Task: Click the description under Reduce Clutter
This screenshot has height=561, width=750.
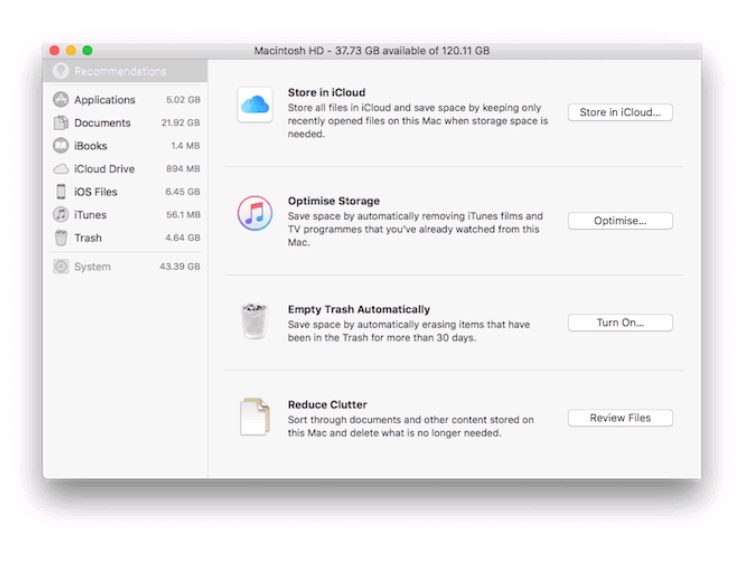Action: pos(410,426)
